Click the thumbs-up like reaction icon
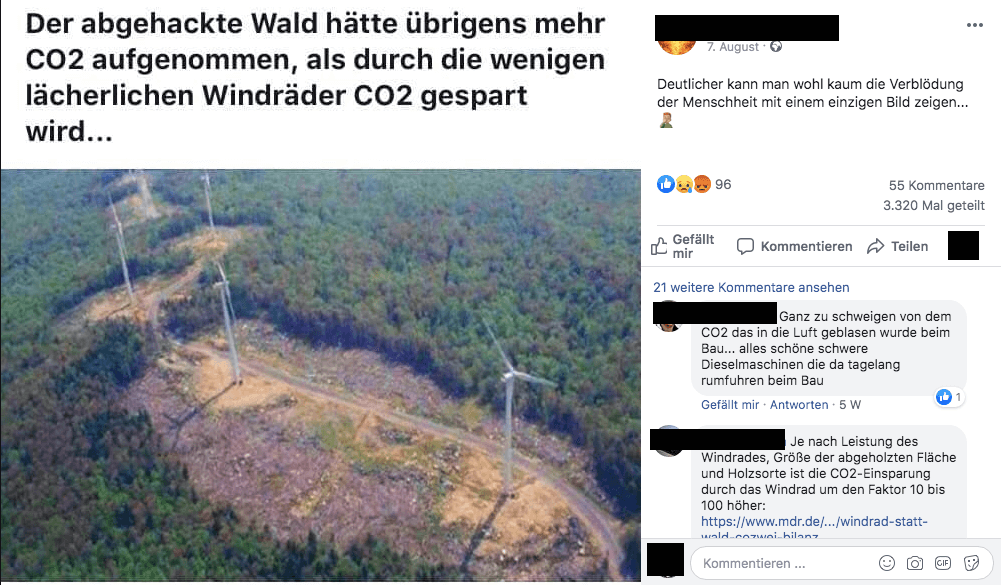The image size is (1001, 585). 666,185
